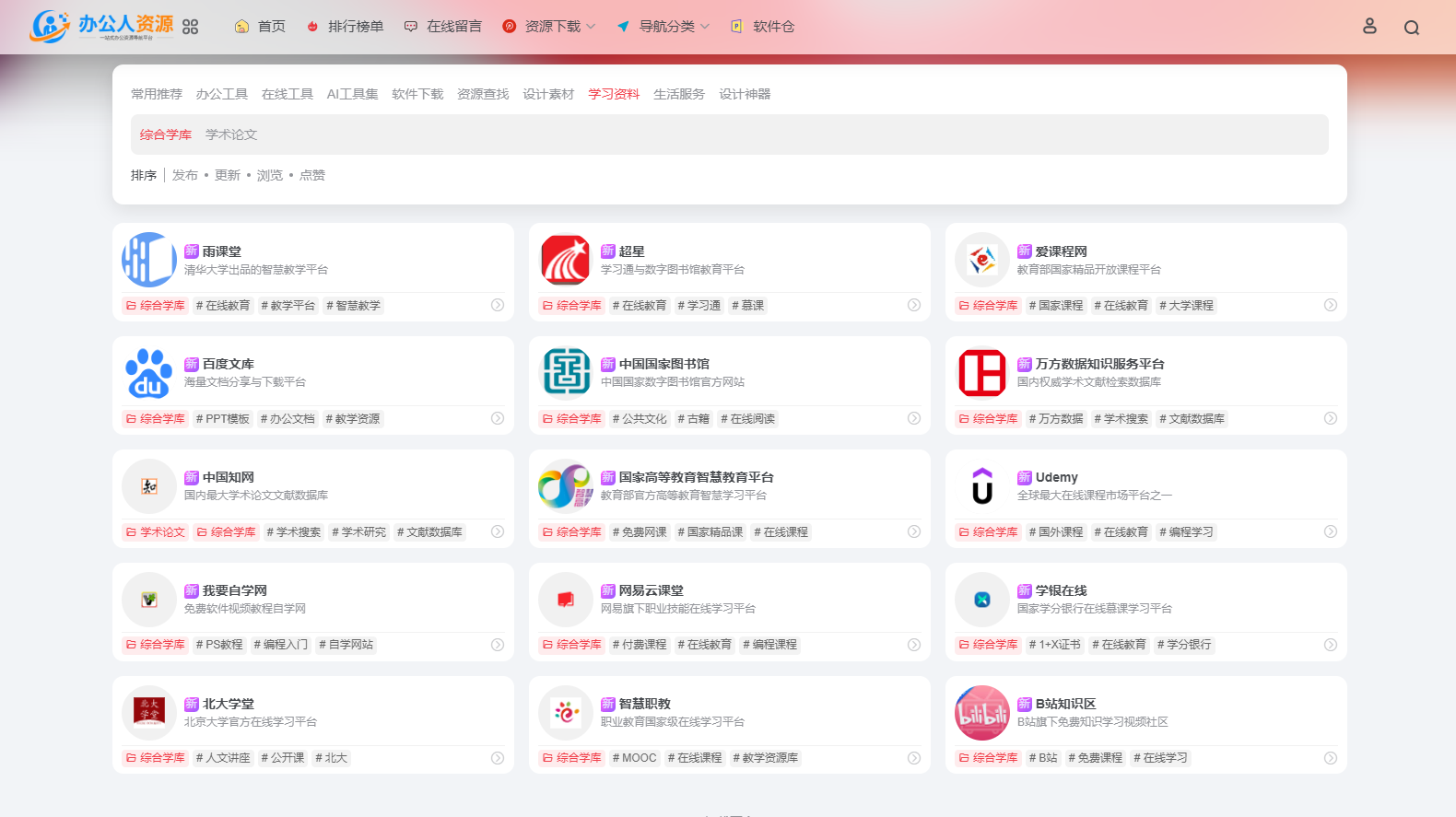Sort listings by 点赞
1456x817 pixels.
click(x=312, y=175)
